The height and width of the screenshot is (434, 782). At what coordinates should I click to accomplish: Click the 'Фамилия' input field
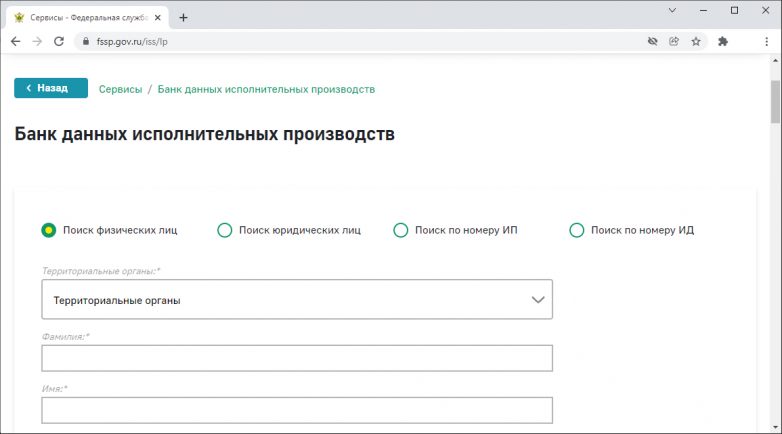[x=297, y=358]
